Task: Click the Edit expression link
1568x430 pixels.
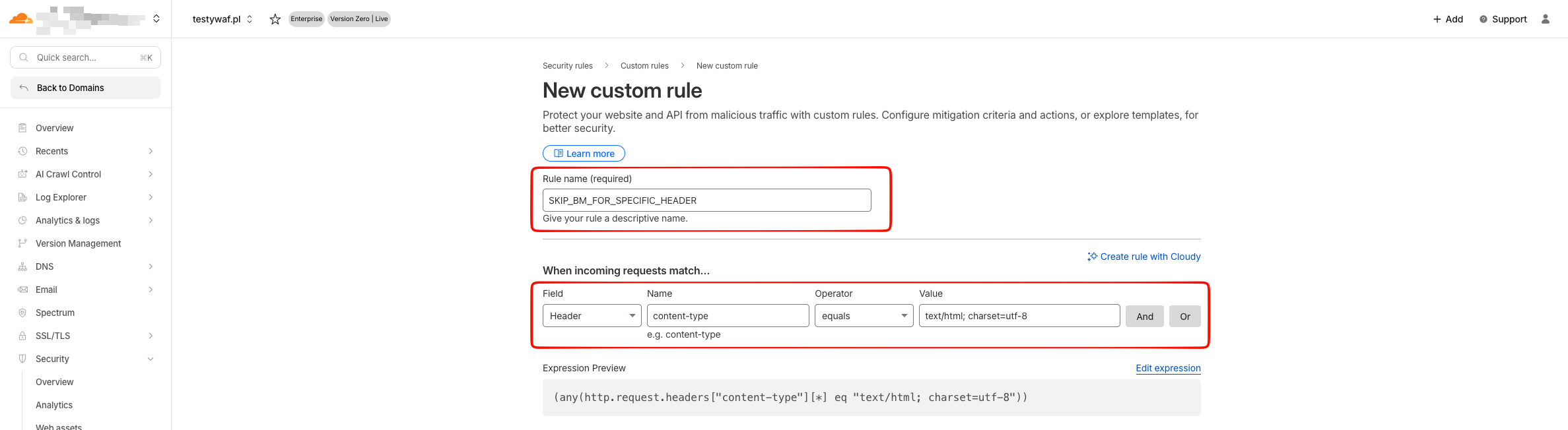Action: point(1168,368)
